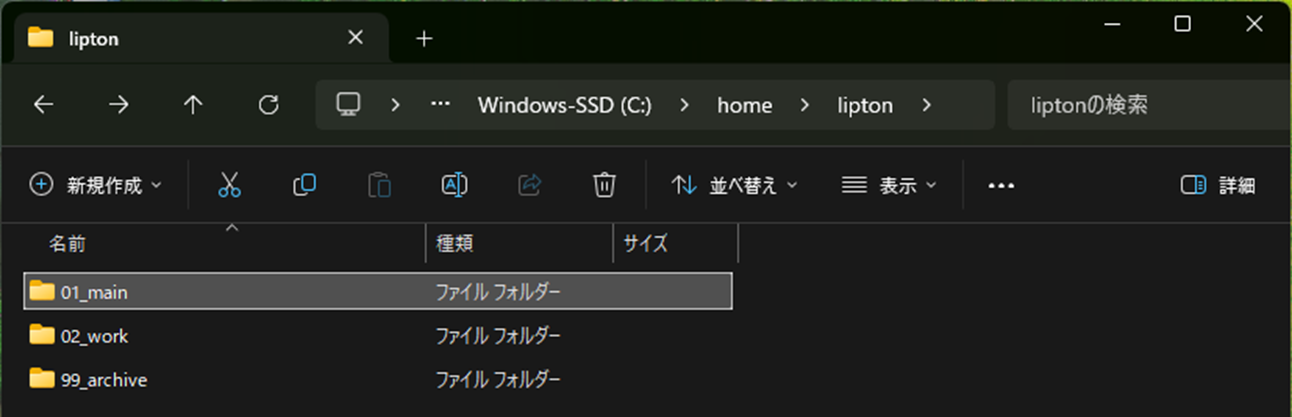Select the 02_work folder name
The width and height of the screenshot is (1292, 417).
(x=94, y=336)
